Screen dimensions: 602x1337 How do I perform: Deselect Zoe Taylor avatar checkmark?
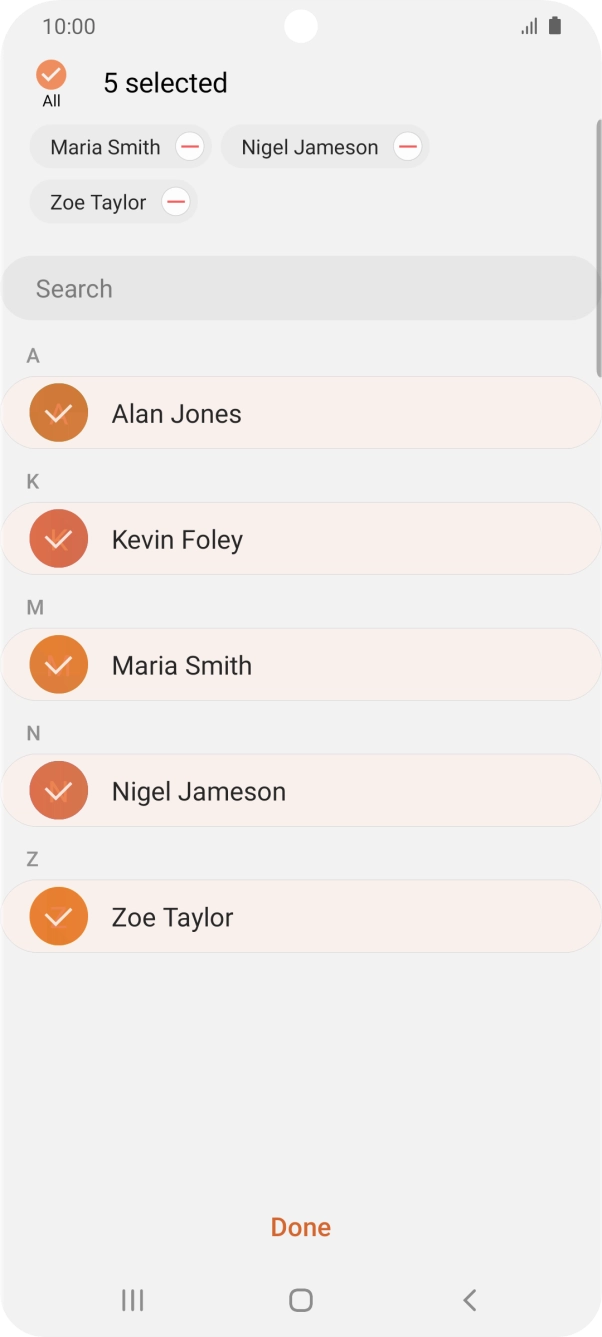pyautogui.click(x=59, y=917)
